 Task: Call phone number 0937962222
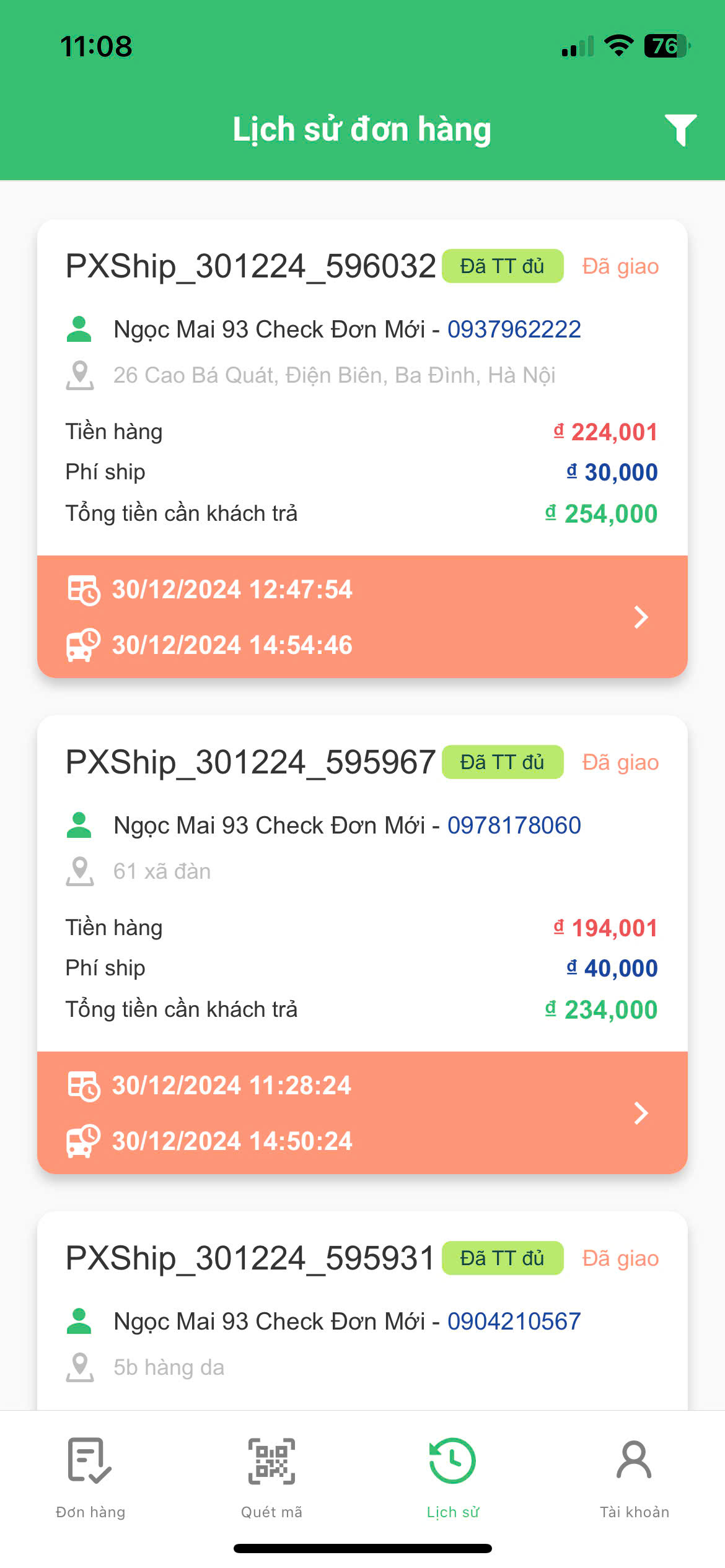tap(514, 329)
